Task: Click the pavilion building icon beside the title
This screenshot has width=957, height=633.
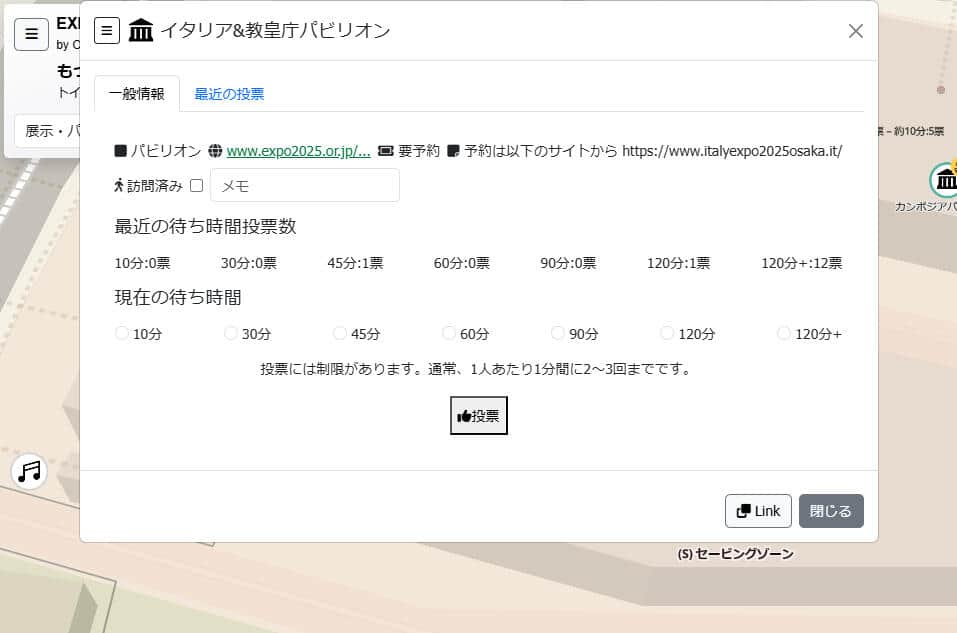Action: [x=141, y=30]
